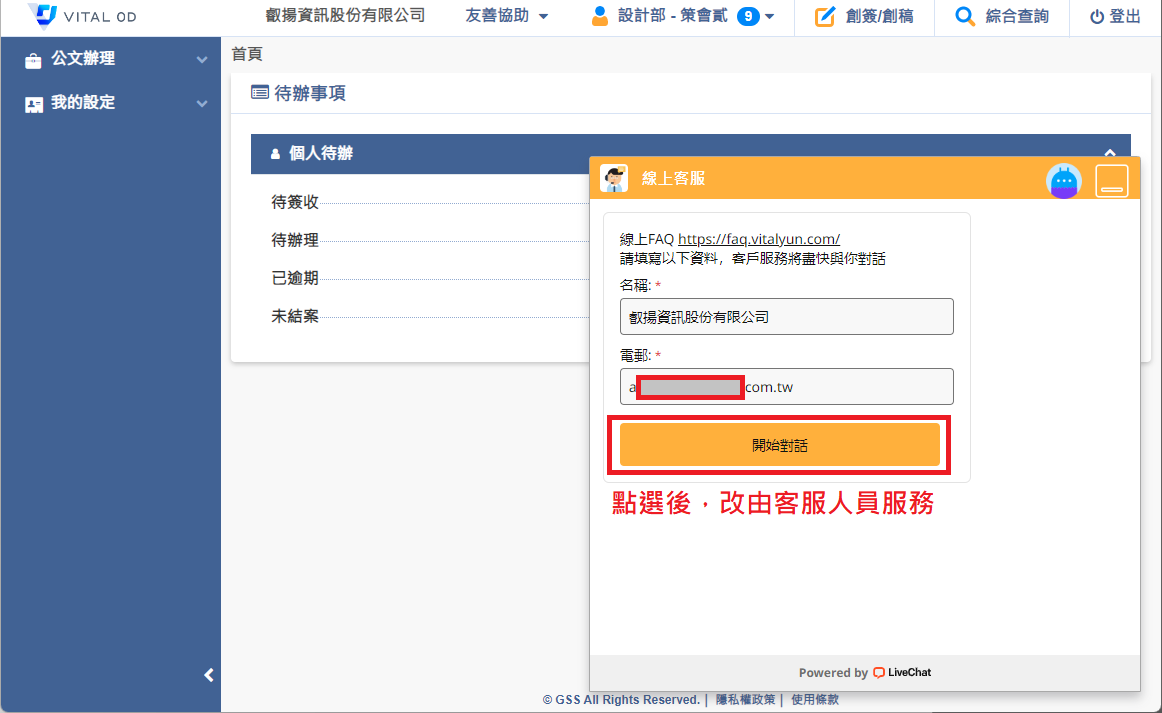Image resolution: width=1162 pixels, height=713 pixels.
Task: Open the 隱私權政策 footer link
Action: (745, 700)
